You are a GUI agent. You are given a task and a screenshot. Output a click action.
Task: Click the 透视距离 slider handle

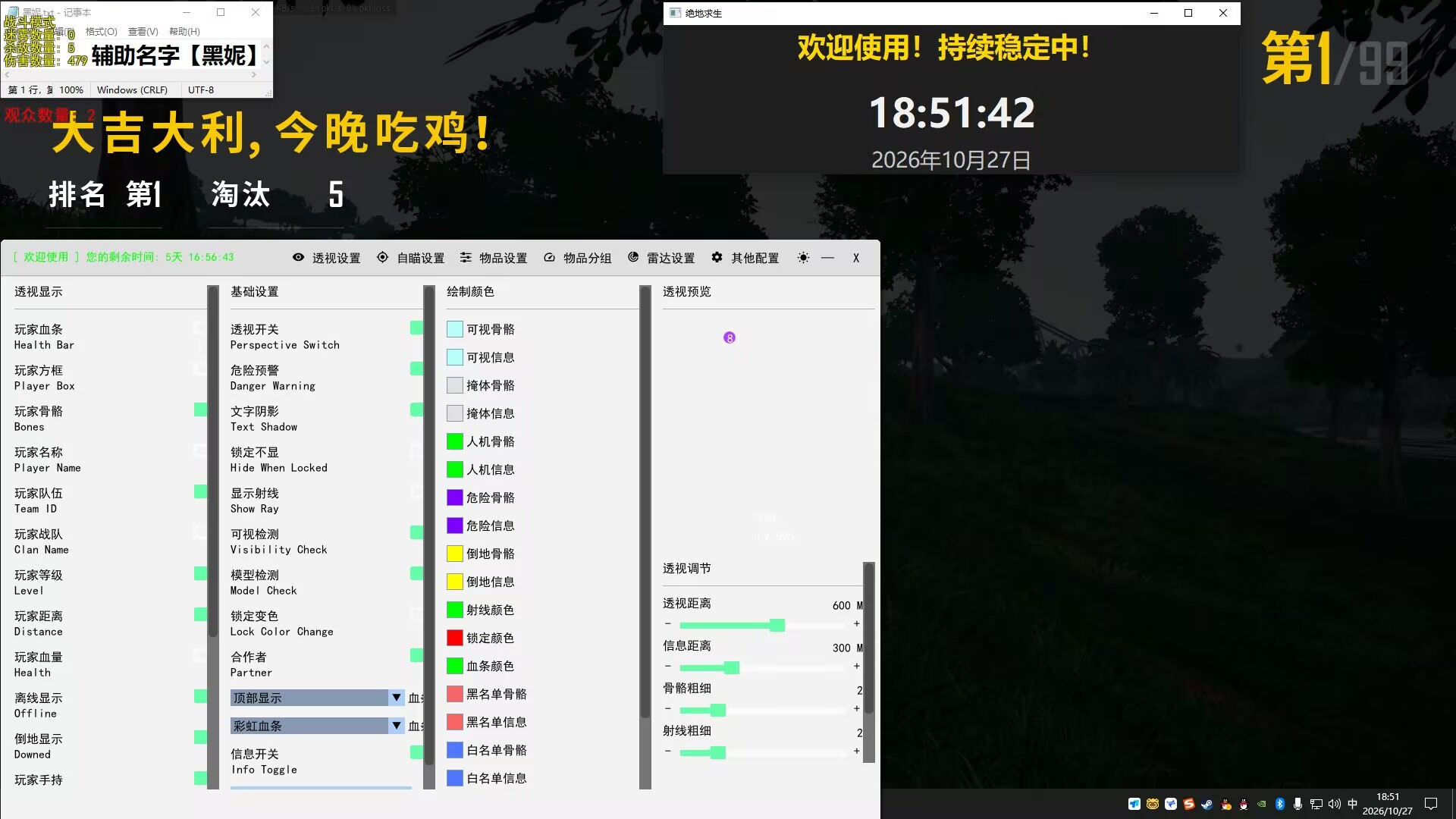(777, 625)
